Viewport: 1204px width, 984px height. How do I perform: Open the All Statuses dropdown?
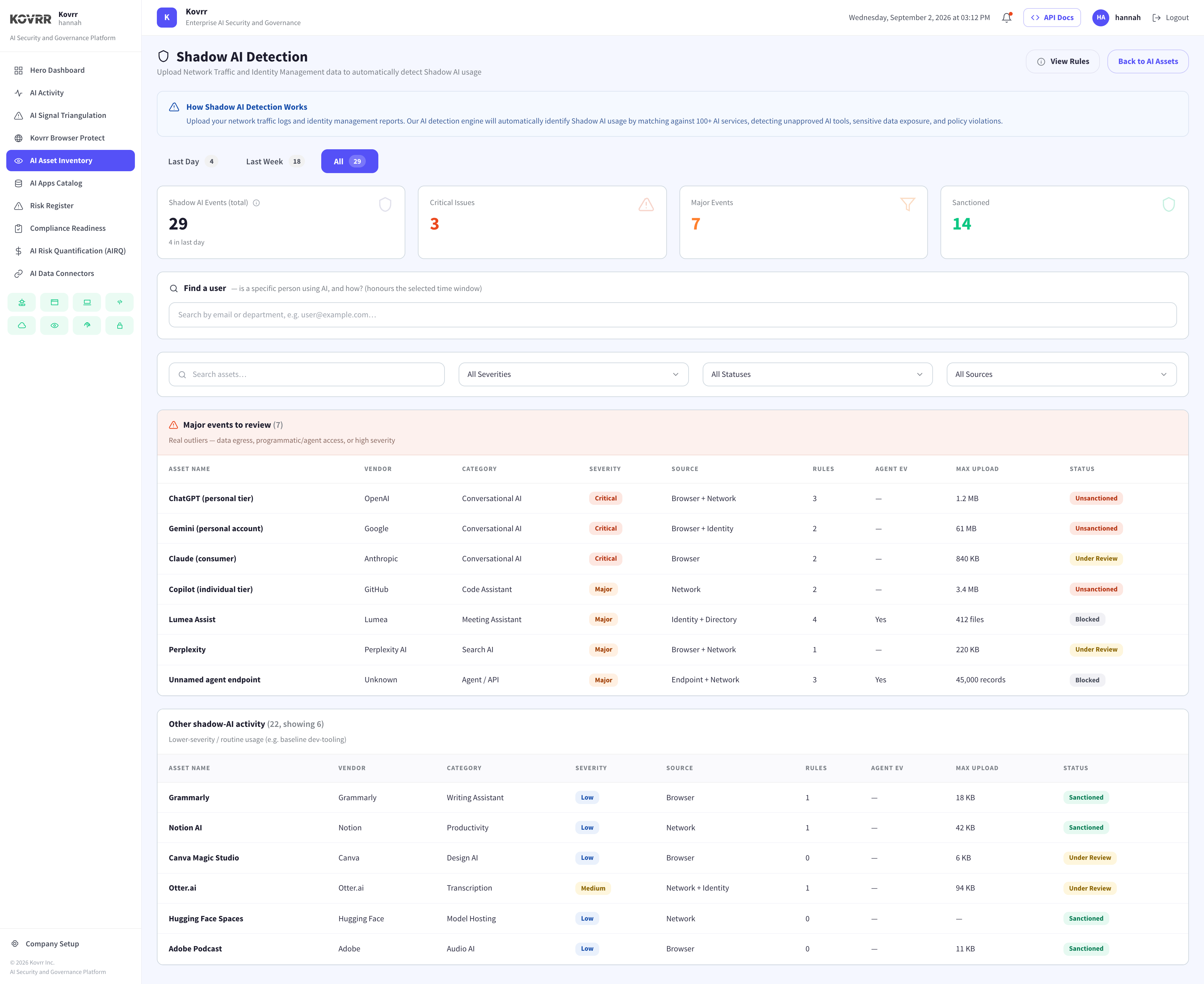(x=817, y=374)
